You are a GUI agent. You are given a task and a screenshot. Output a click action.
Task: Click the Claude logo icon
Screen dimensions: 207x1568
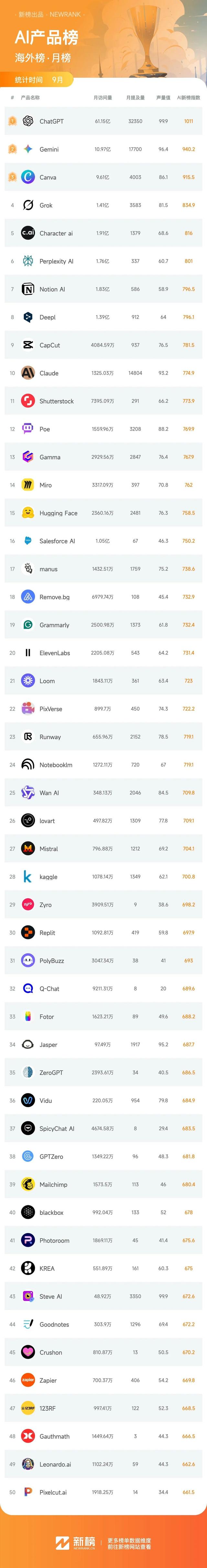(28, 372)
